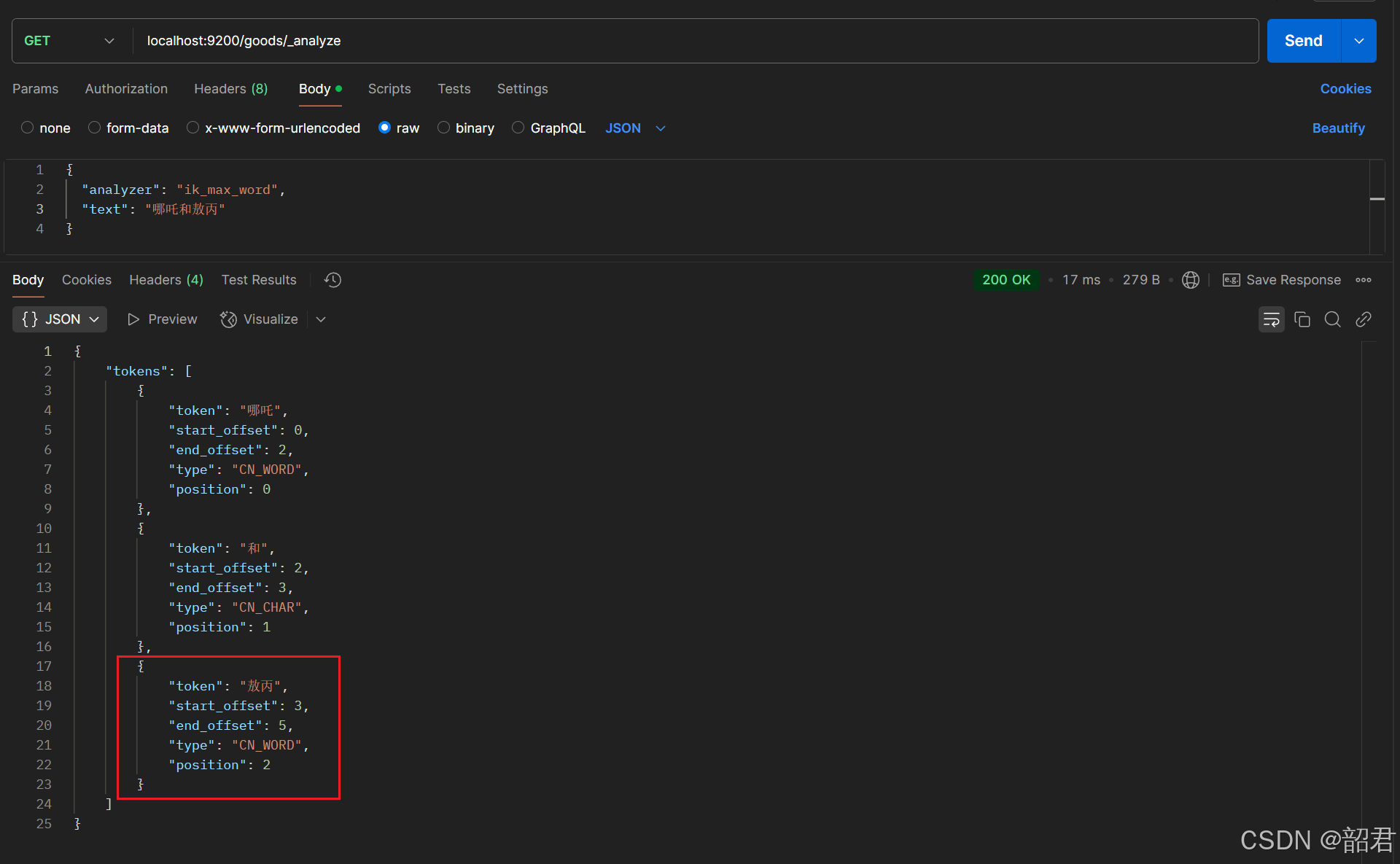This screenshot has height=864, width=1400.
Task: Open search in response body
Action: (1332, 319)
